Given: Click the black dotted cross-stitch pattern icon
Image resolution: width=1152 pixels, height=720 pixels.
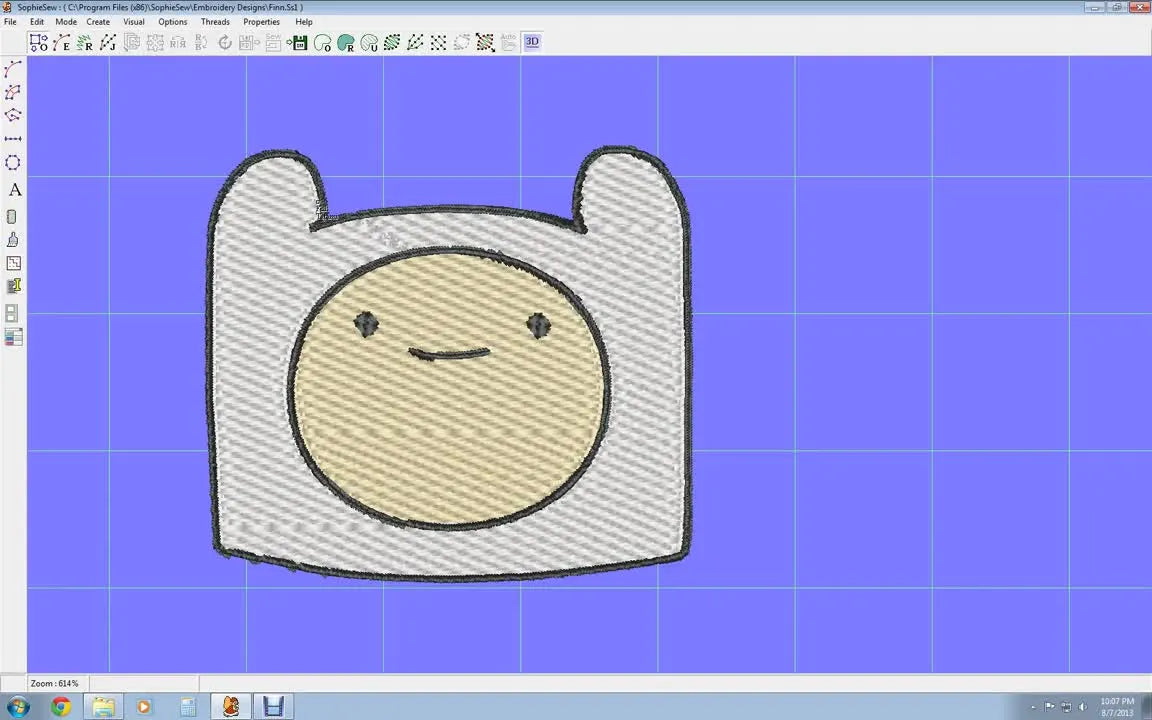Looking at the screenshot, I should coord(439,43).
